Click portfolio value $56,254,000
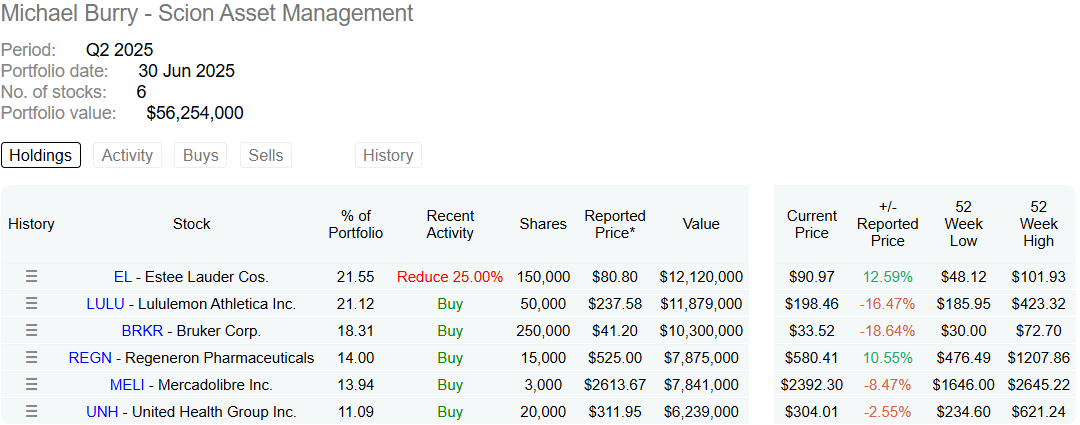The width and height of the screenshot is (1080, 425). pyautogui.click(x=195, y=113)
